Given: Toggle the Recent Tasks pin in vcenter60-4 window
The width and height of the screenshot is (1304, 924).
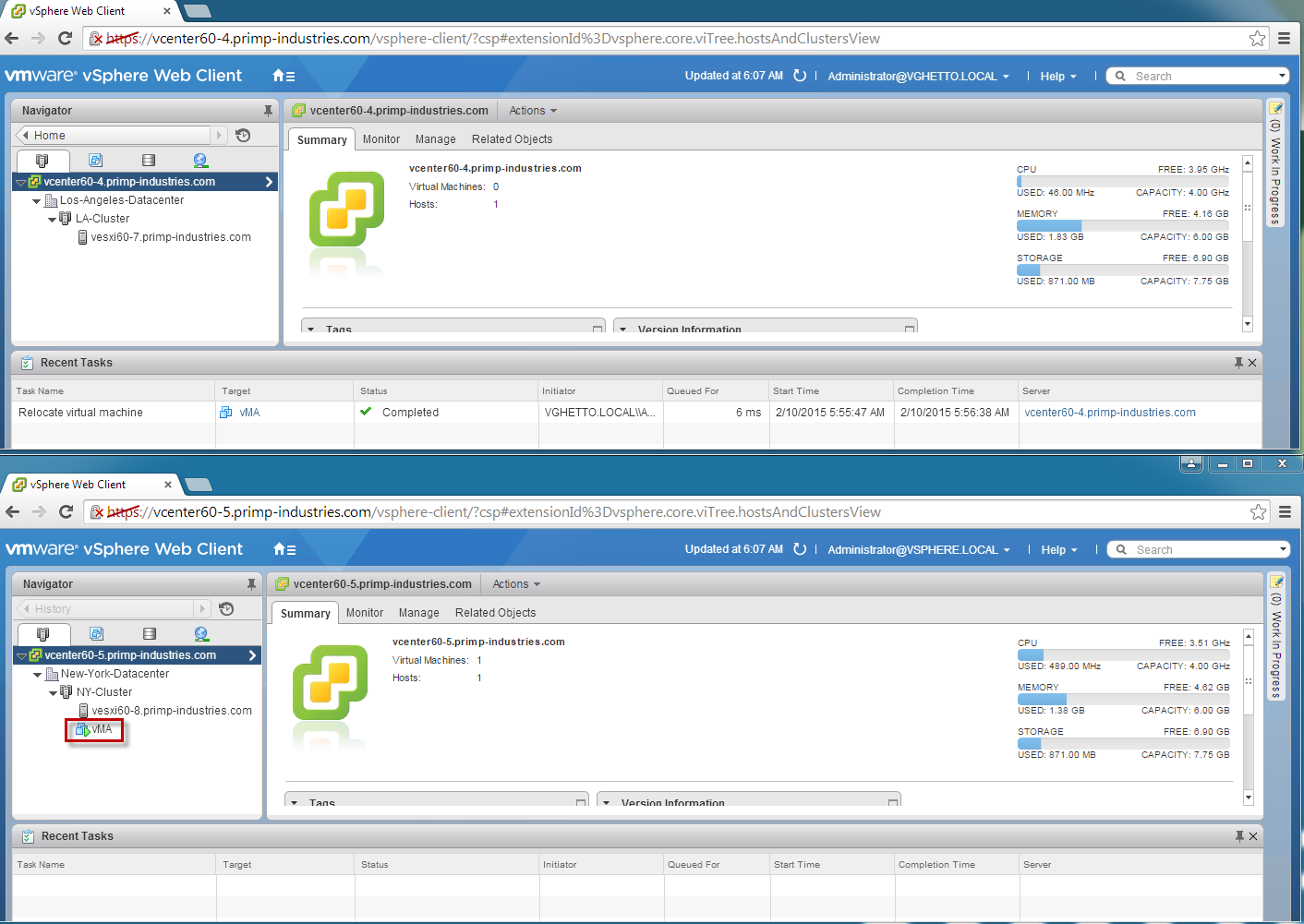Looking at the screenshot, I should pyautogui.click(x=1238, y=363).
